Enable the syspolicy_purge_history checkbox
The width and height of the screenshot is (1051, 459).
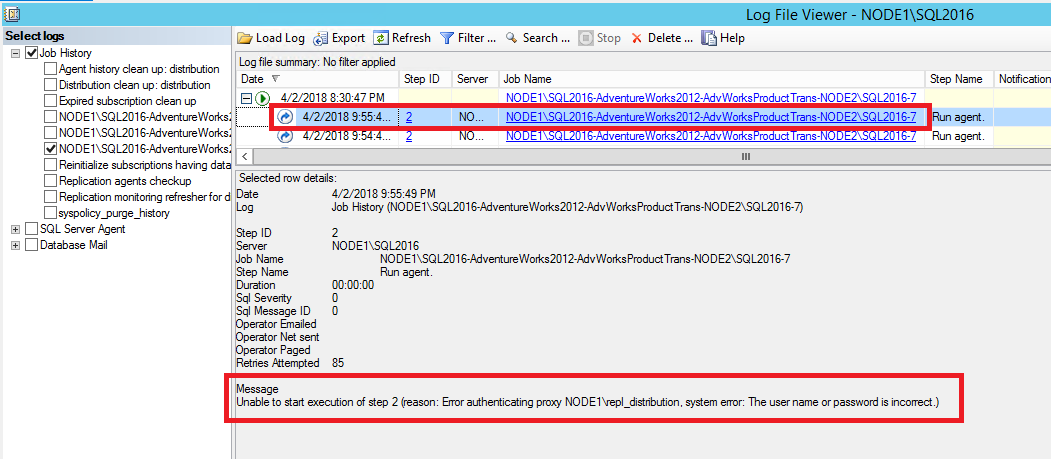pyautogui.click(x=50, y=213)
